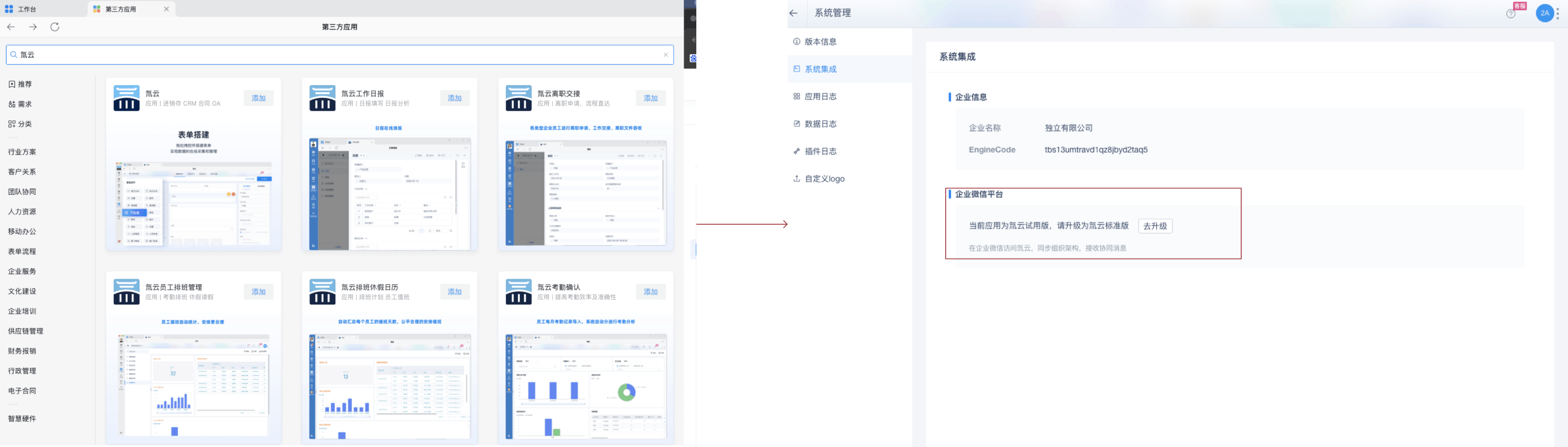
Task: Click the 氚云离职交接 app title
Action: 559,94
